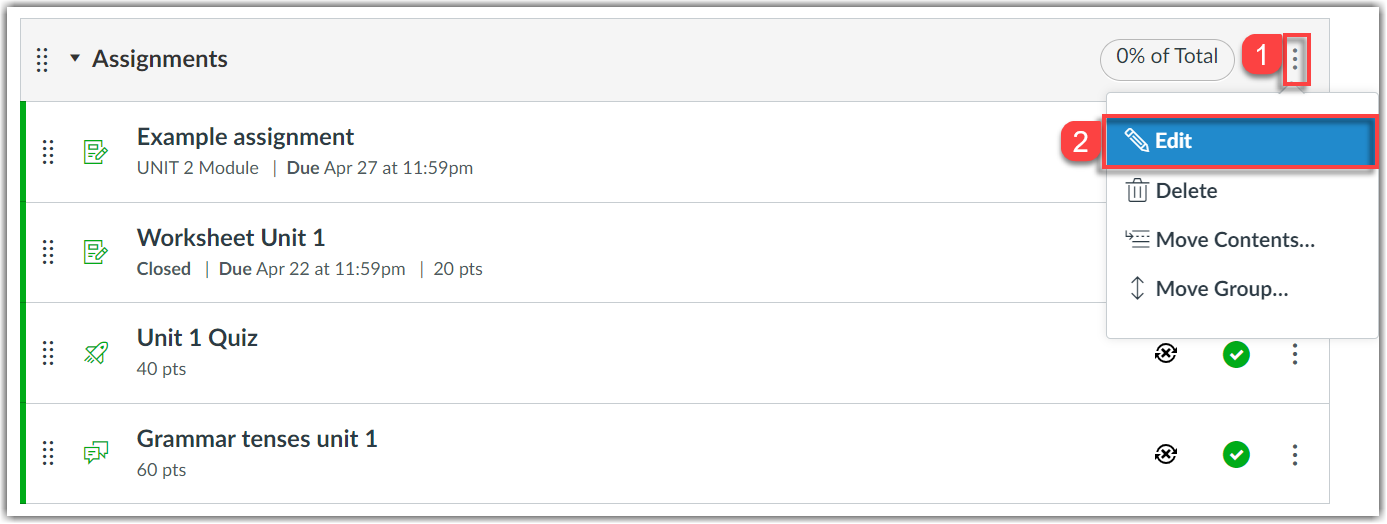
Task: Select Edit from the group menu
Action: 1240,141
